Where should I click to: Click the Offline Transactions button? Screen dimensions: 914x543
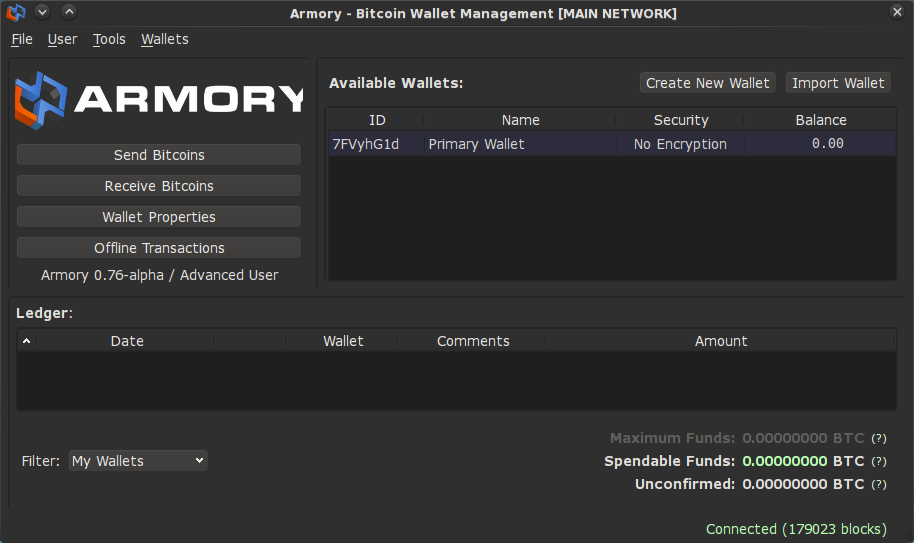[x=159, y=248]
